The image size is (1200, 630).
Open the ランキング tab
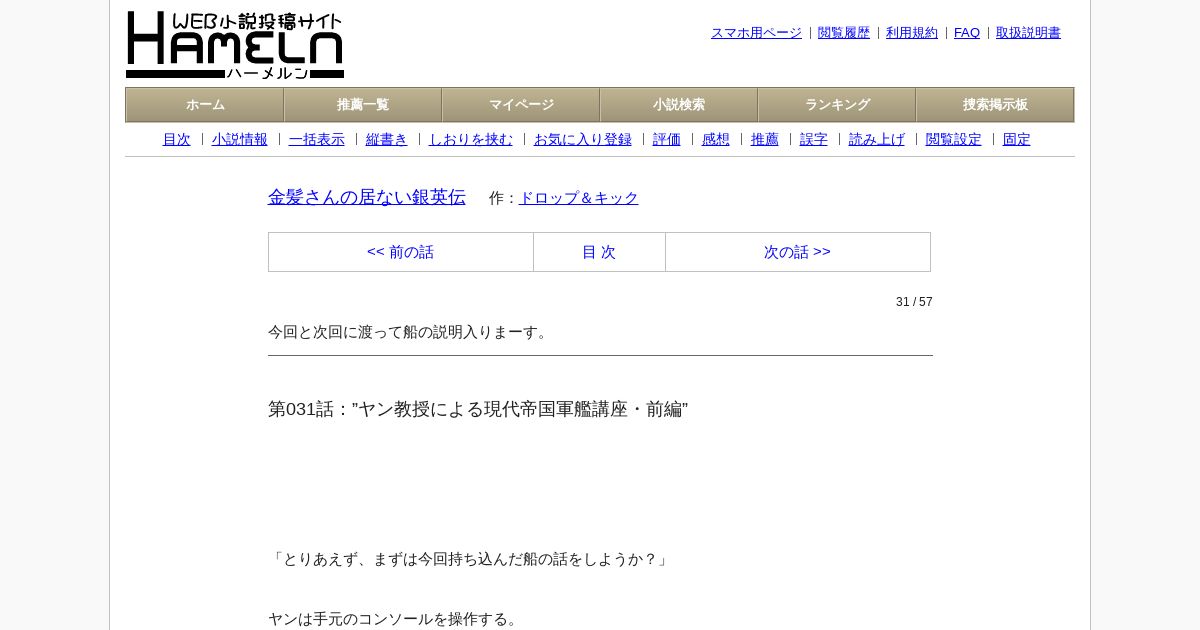coord(837,105)
